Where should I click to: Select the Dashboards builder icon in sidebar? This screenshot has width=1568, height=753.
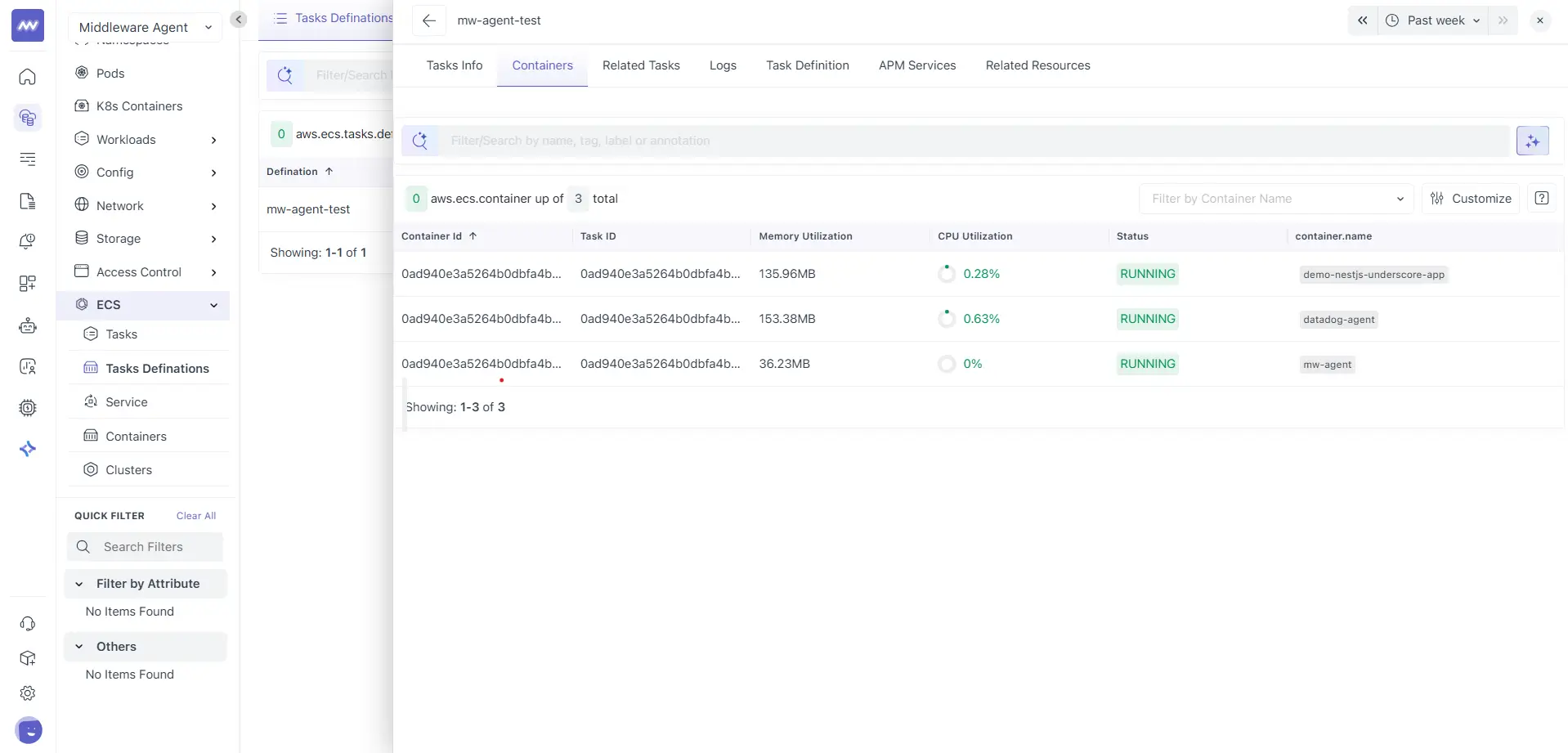coord(28,284)
